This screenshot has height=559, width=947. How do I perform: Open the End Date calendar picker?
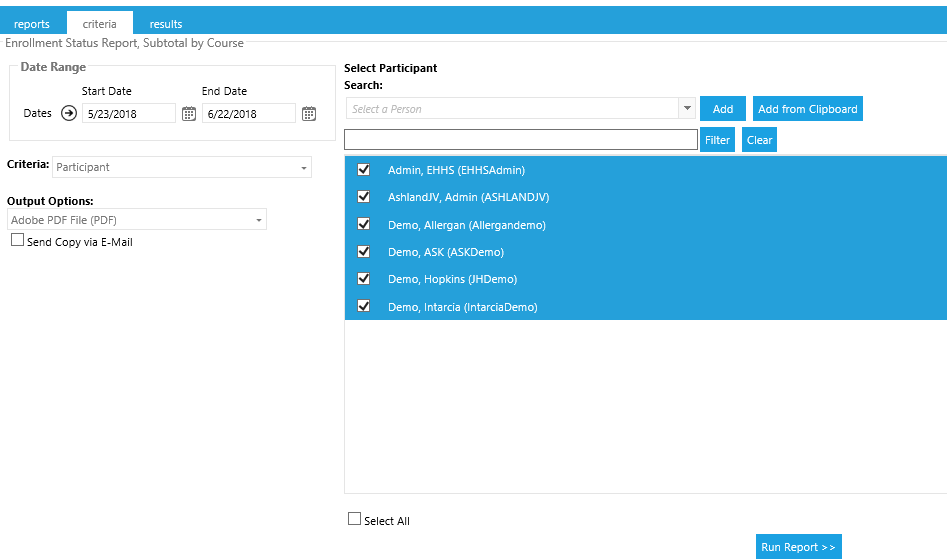pyautogui.click(x=309, y=114)
